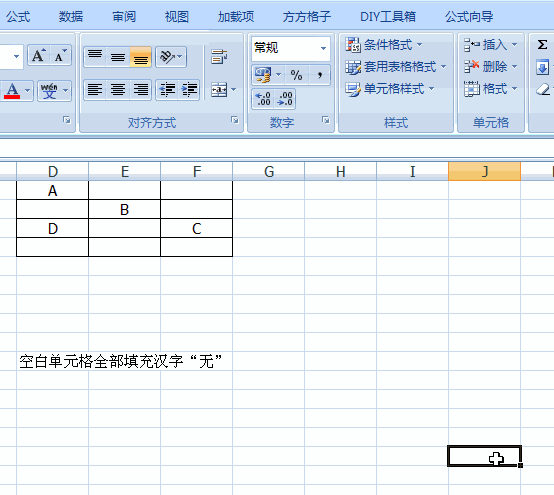The image size is (554, 495).
Task: Open the 格式 format cells menu
Action: (x=491, y=89)
